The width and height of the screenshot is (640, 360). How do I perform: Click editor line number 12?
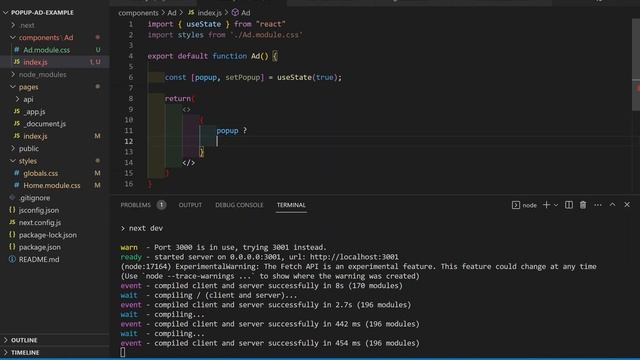[129, 141]
